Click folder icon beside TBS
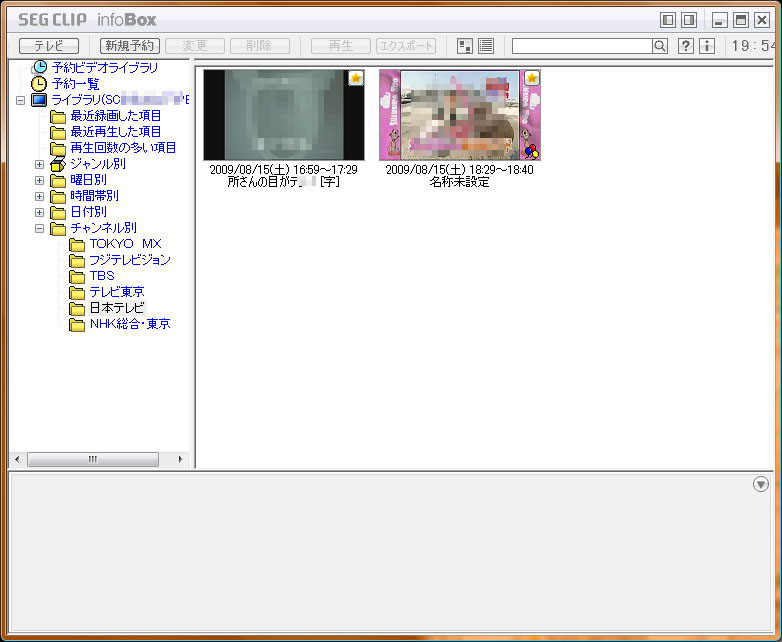 point(77,276)
